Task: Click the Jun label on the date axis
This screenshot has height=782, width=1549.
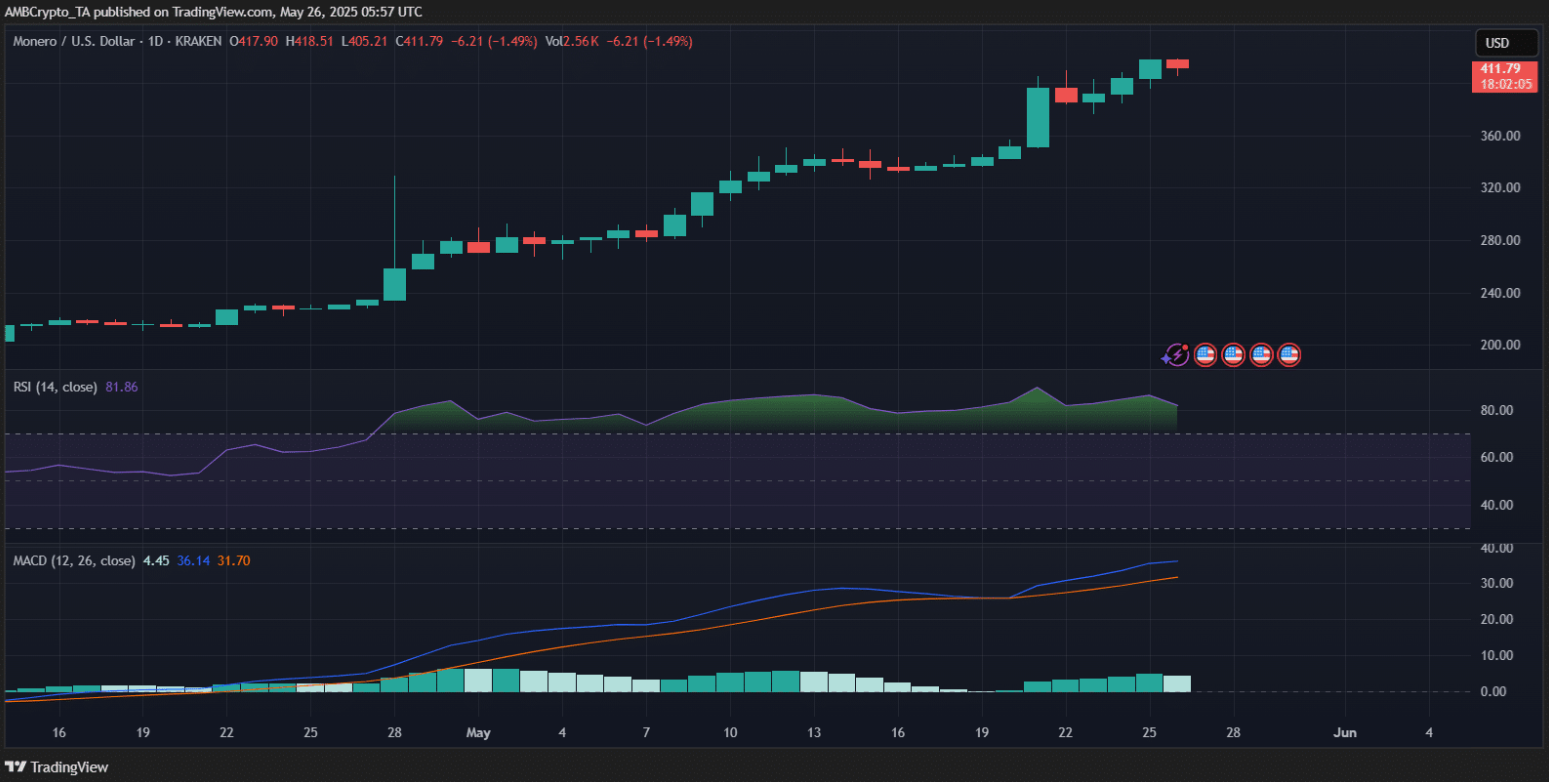Action: pyautogui.click(x=1345, y=732)
